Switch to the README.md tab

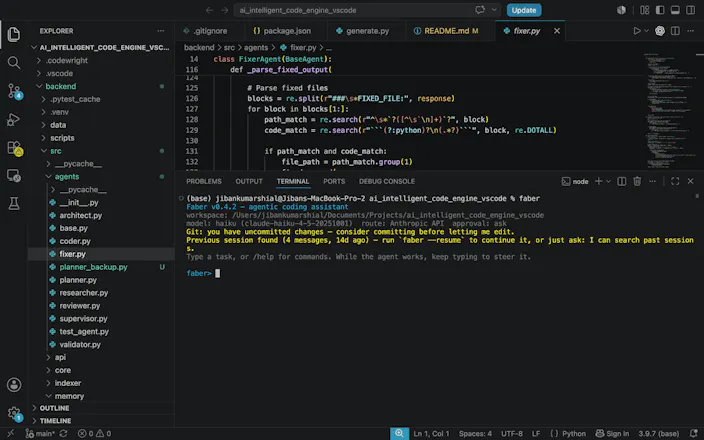coord(446,31)
